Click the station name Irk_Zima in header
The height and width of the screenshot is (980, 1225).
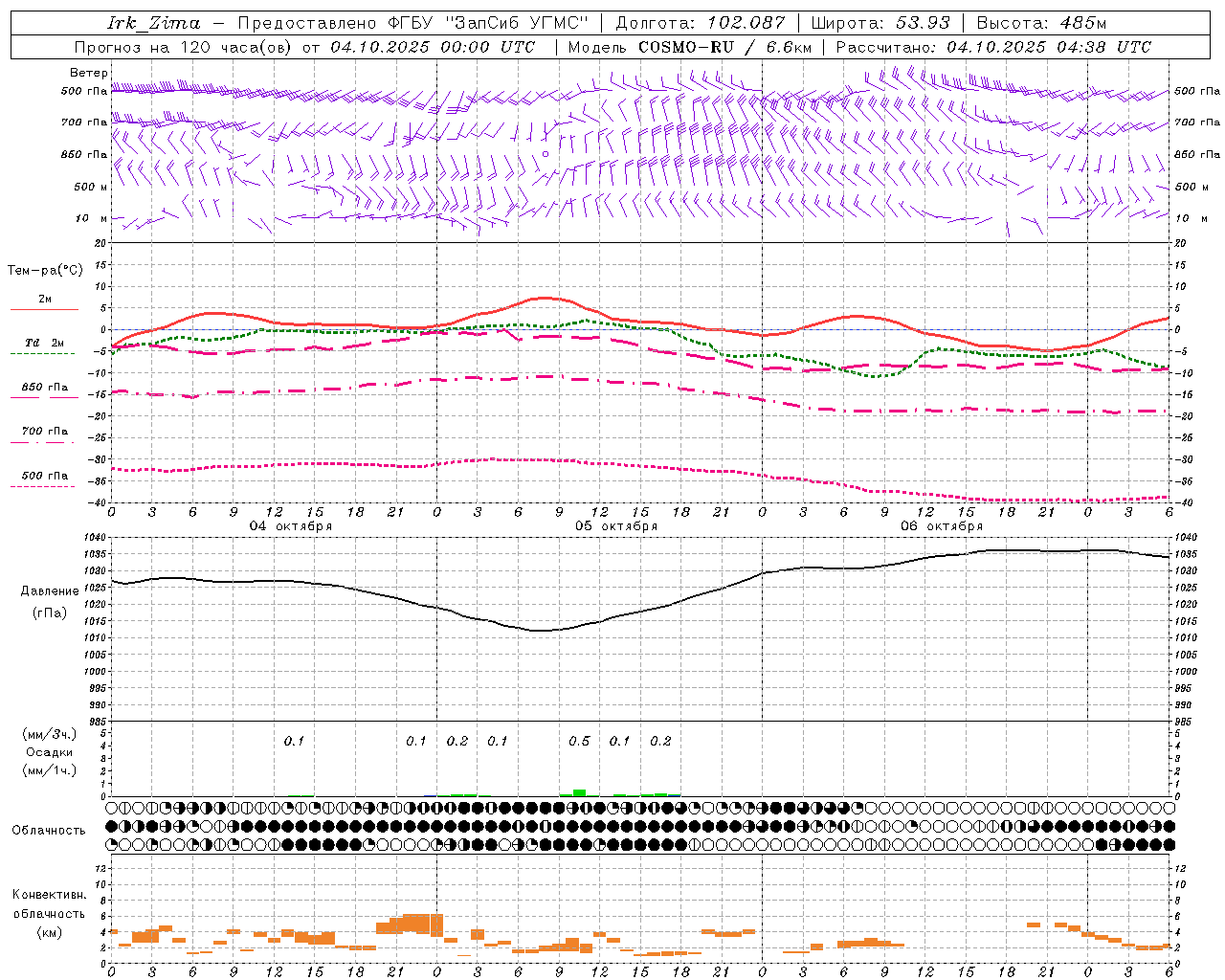[153, 23]
